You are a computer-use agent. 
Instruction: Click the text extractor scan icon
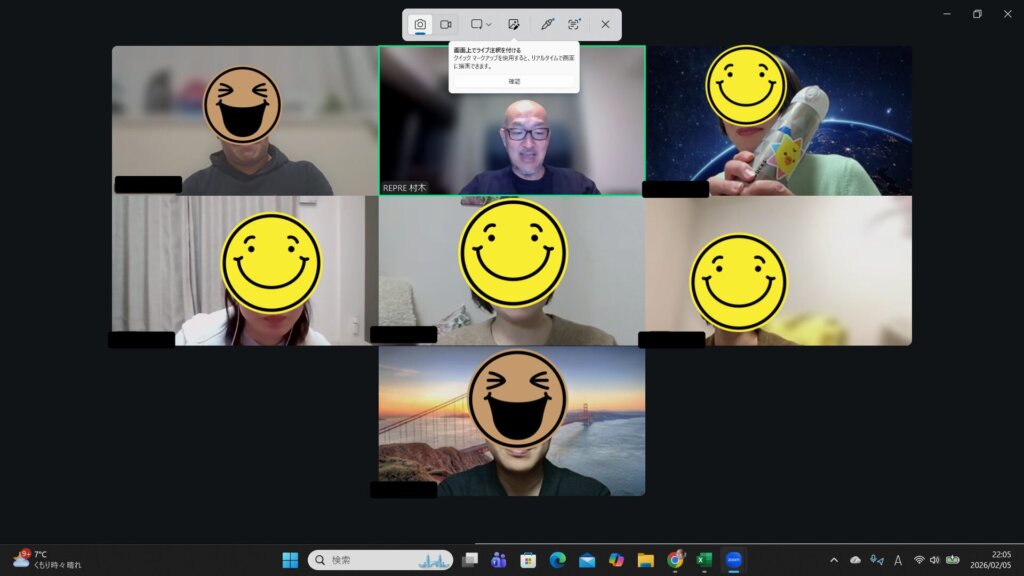pyautogui.click(x=574, y=24)
